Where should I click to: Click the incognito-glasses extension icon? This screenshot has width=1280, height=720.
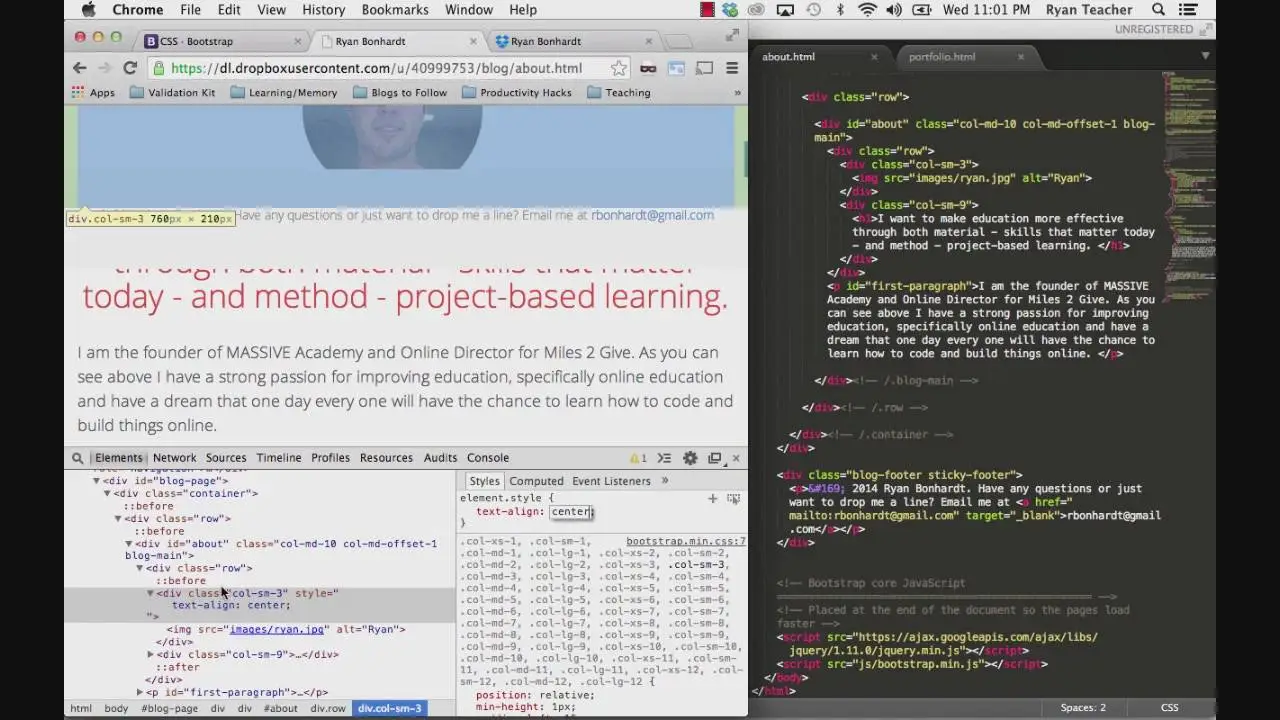tap(648, 68)
